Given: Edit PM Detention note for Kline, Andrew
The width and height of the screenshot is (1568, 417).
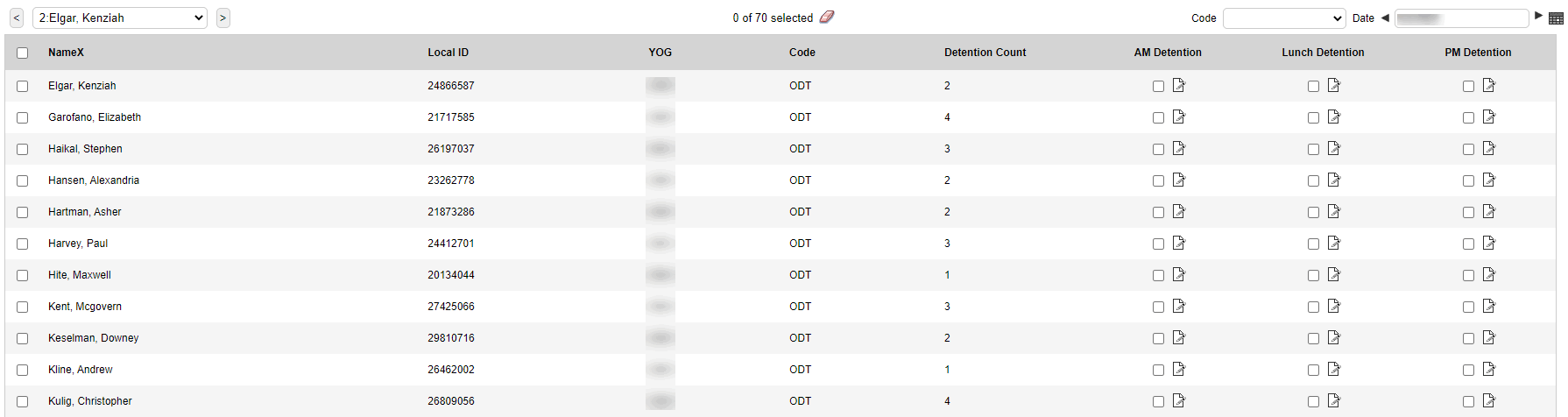Looking at the screenshot, I should click(1489, 369).
